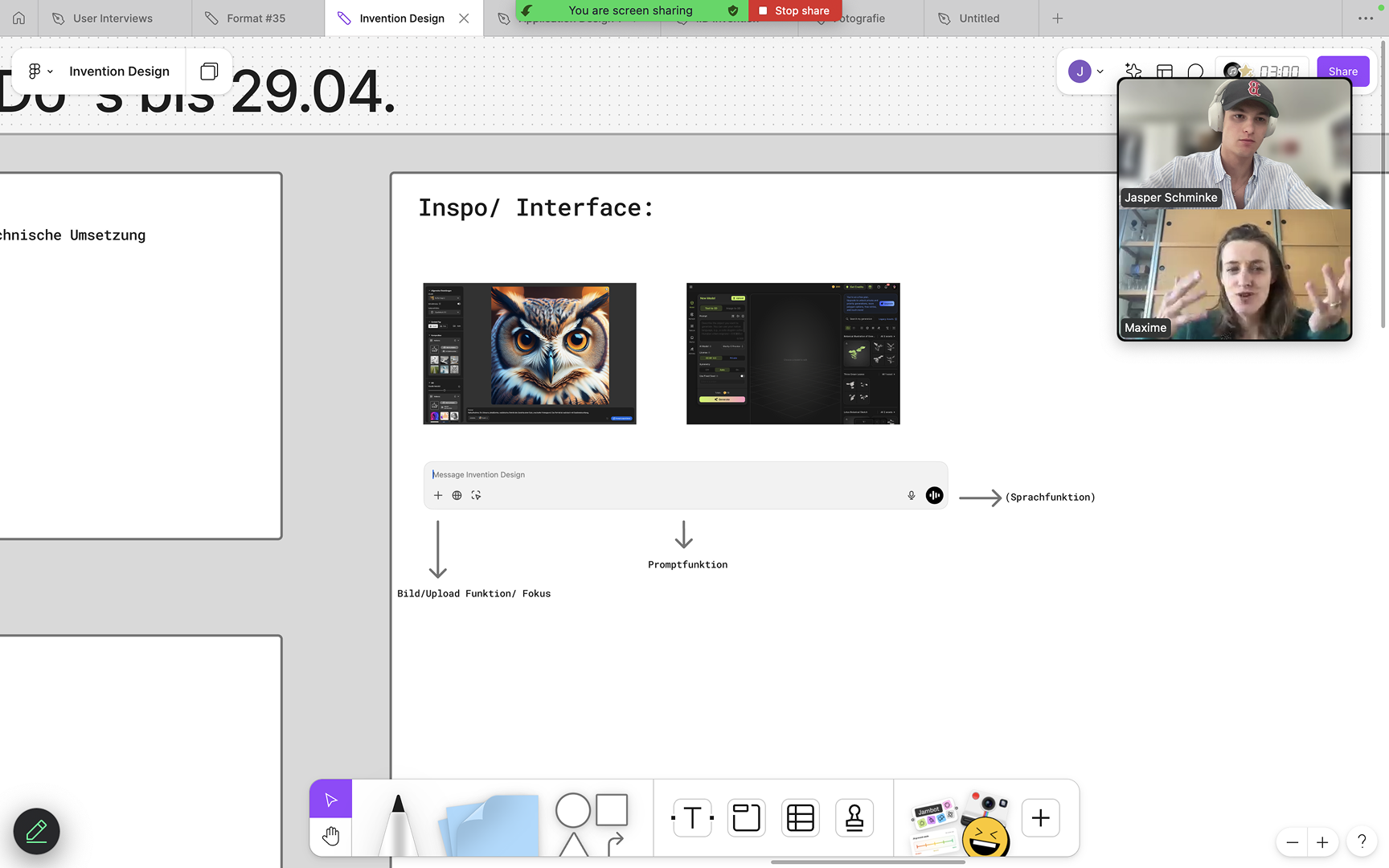The image size is (1389, 868).
Task: Click the zoom out minus button
Action: click(1293, 842)
